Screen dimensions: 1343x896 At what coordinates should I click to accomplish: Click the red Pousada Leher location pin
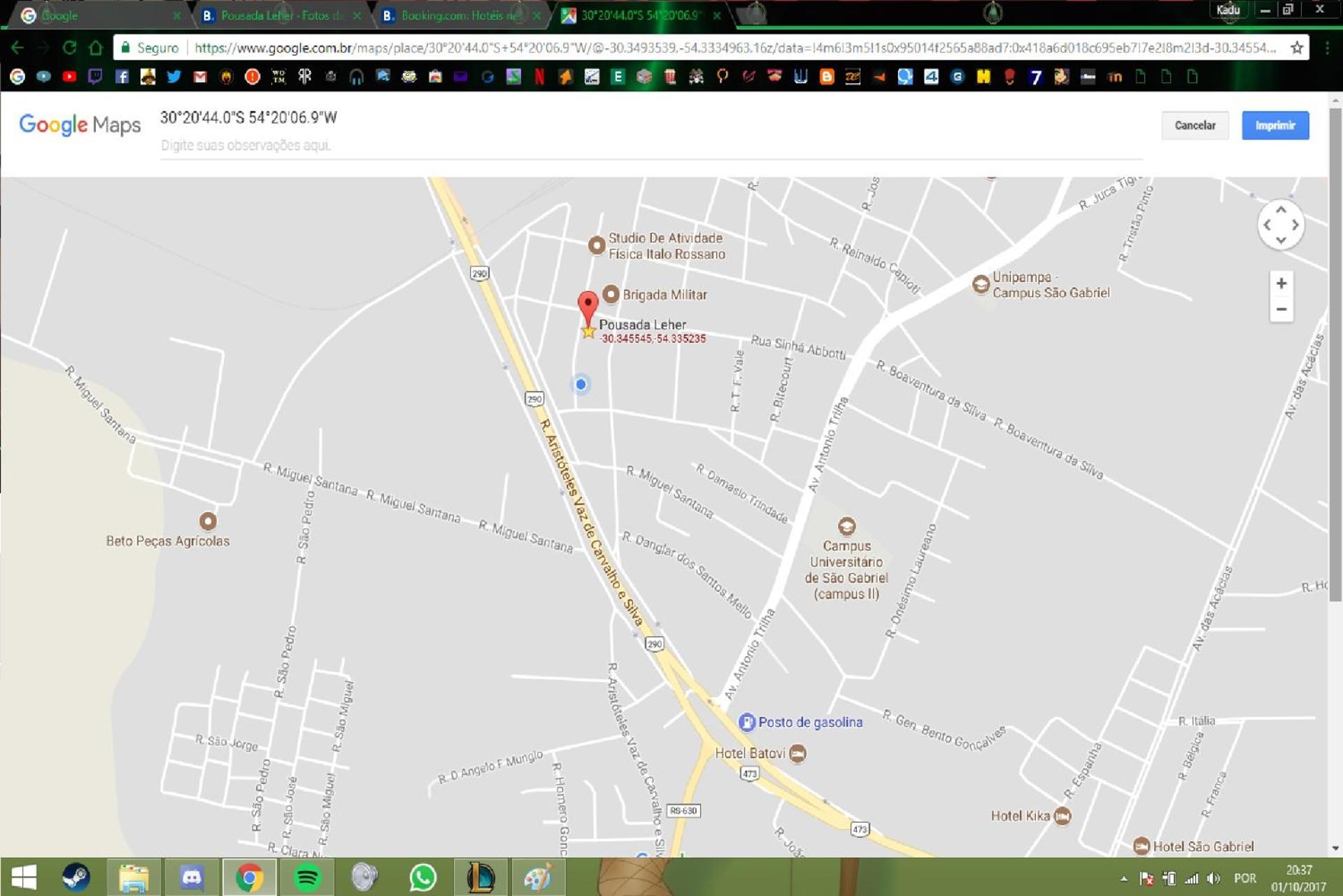588,306
